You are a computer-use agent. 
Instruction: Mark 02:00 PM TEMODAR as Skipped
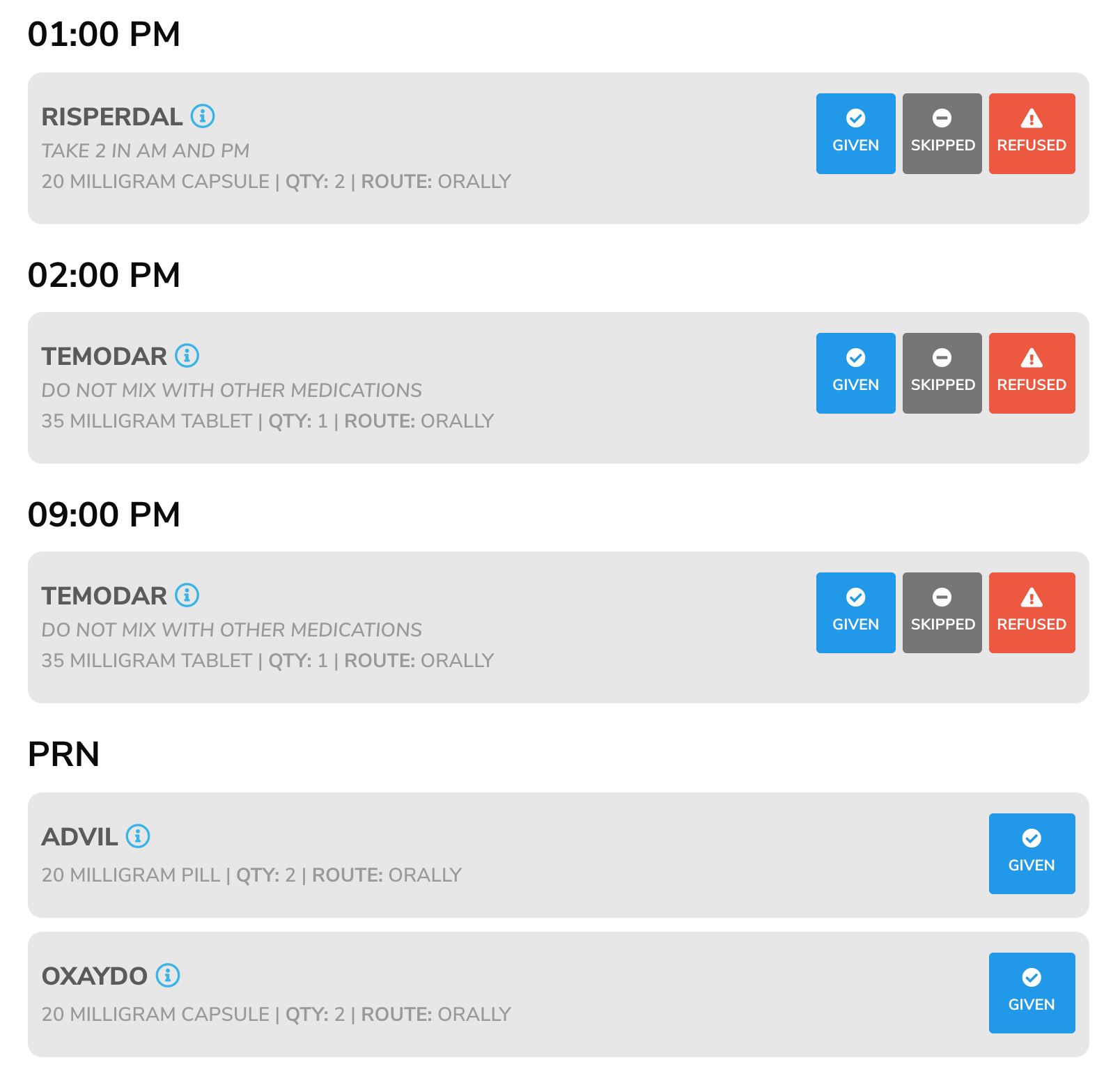click(942, 373)
